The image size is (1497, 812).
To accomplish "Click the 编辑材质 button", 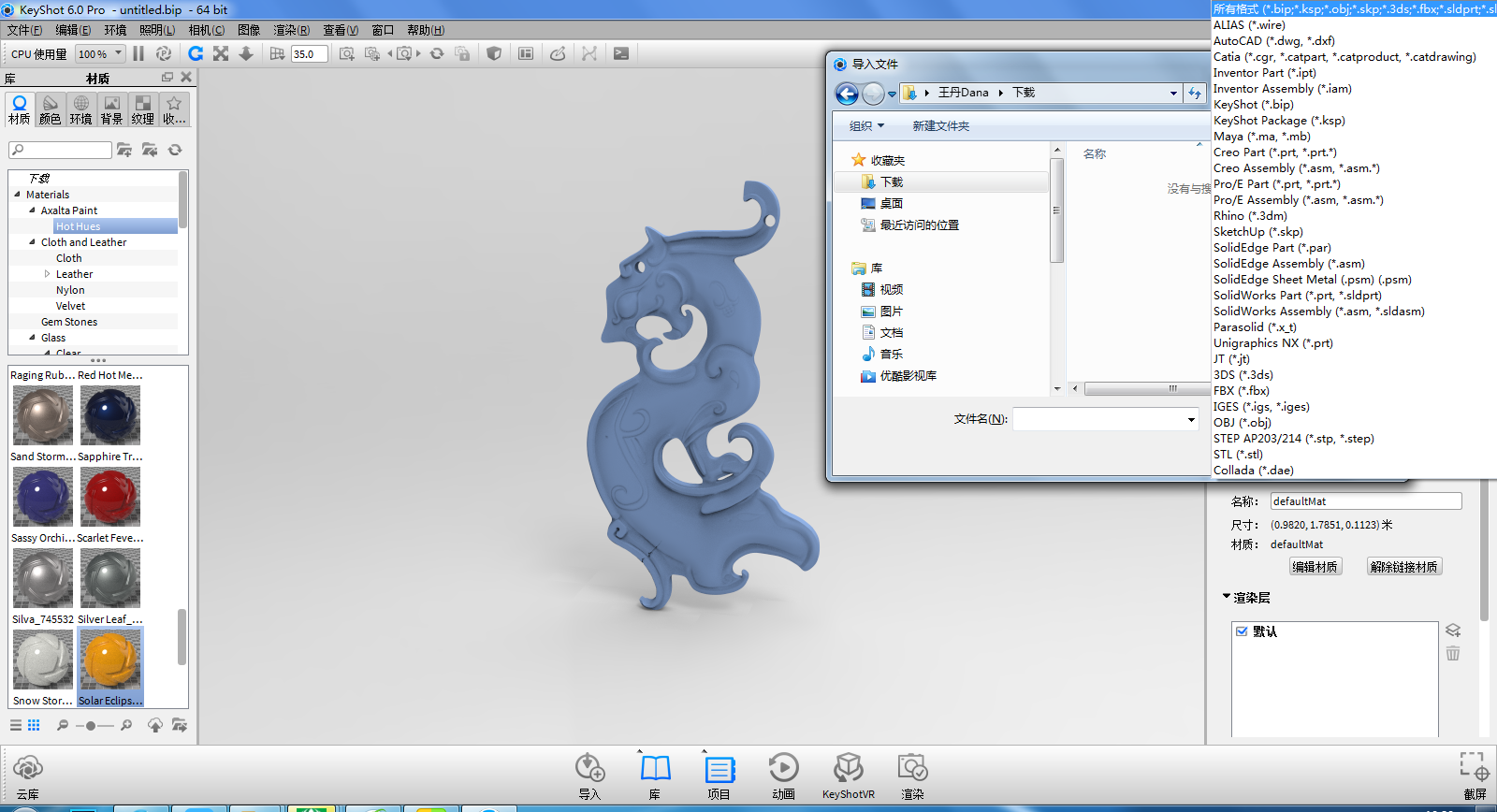I will [x=1315, y=567].
